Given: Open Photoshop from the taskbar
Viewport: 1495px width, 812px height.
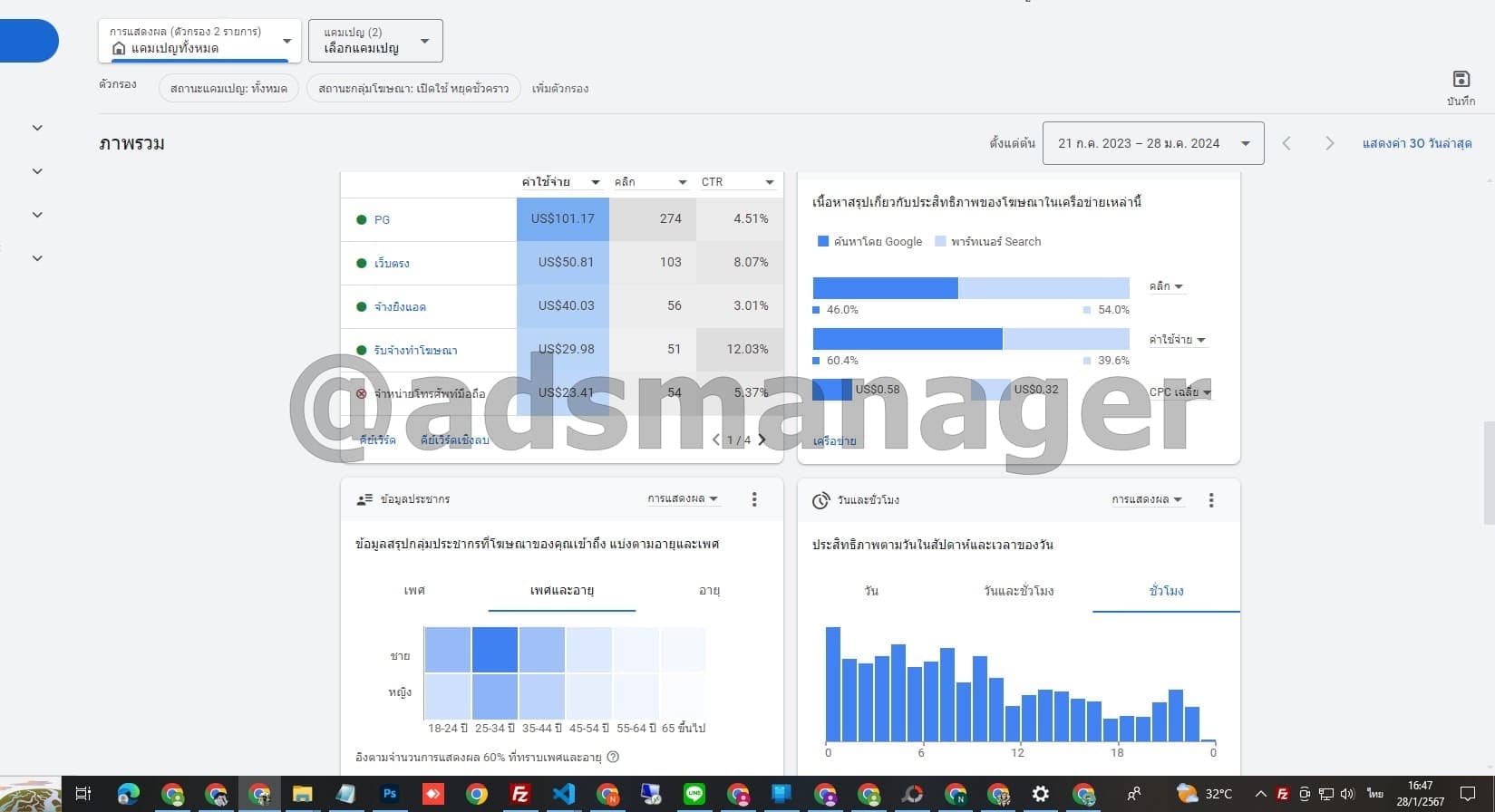Looking at the screenshot, I should pos(390,794).
